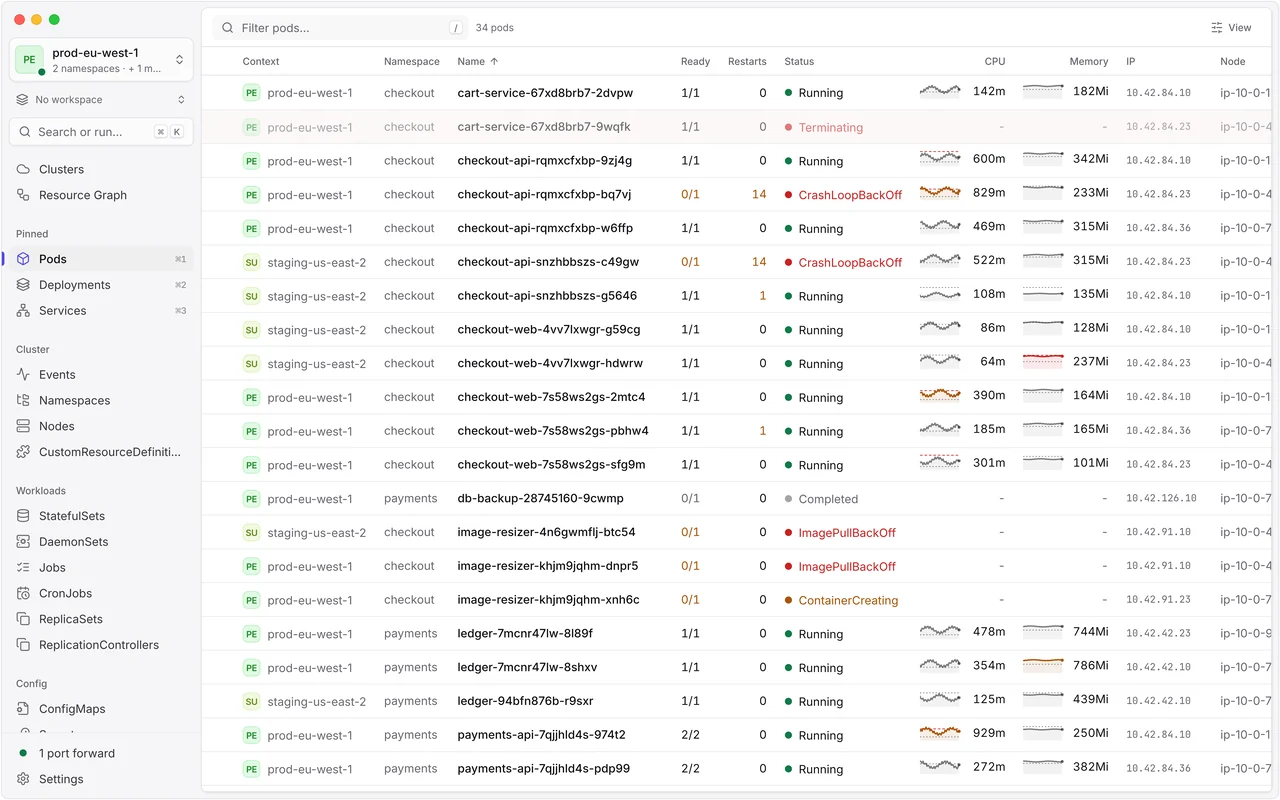Viewport: 1280px width, 800px height.
Task: Click the PE cluster avatar badge
Action: [29, 60]
